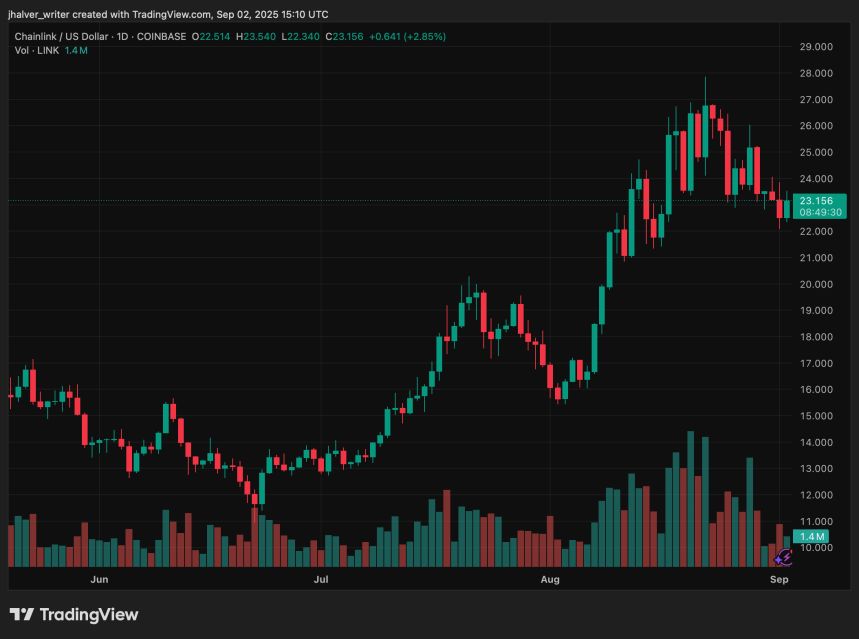Click the low value L22.340 in the legend
This screenshot has width=859, height=639.
click(x=301, y=34)
